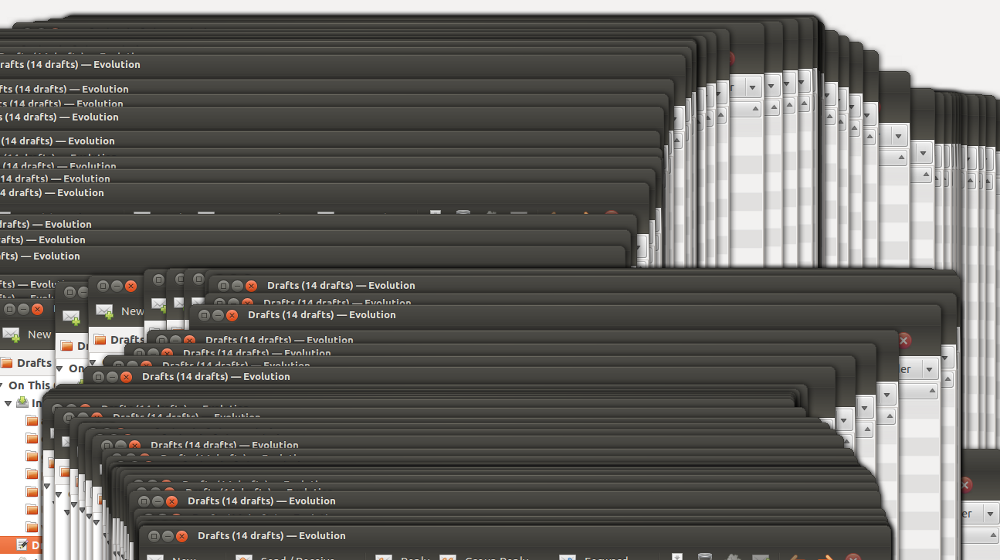
Task: Collapse the Inbox tree expander in the leftmost window
Action: click(x=8, y=403)
